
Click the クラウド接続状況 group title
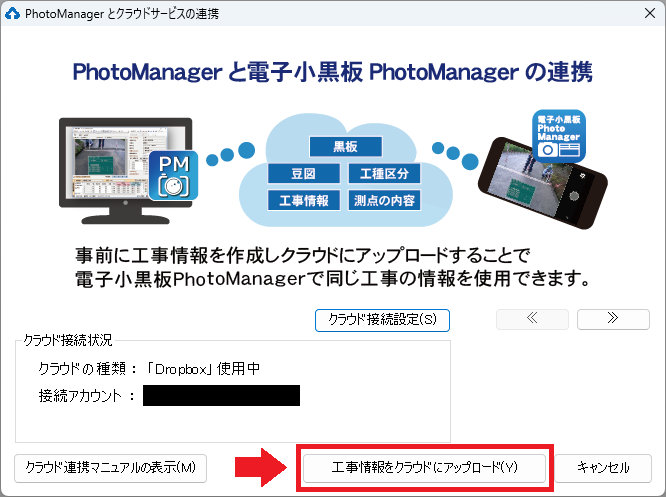pyautogui.click(x=68, y=340)
